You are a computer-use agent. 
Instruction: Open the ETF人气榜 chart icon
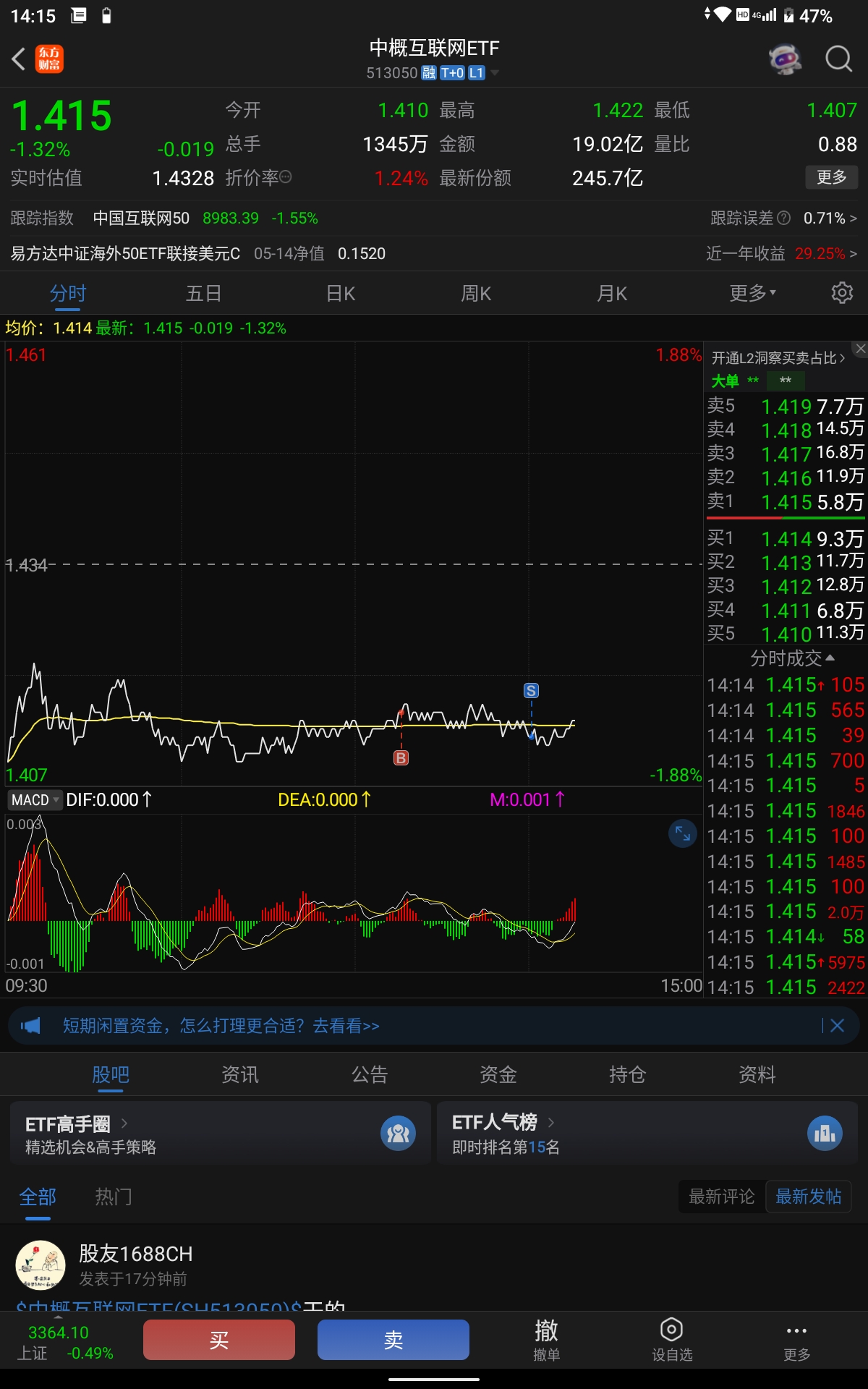point(825,1133)
